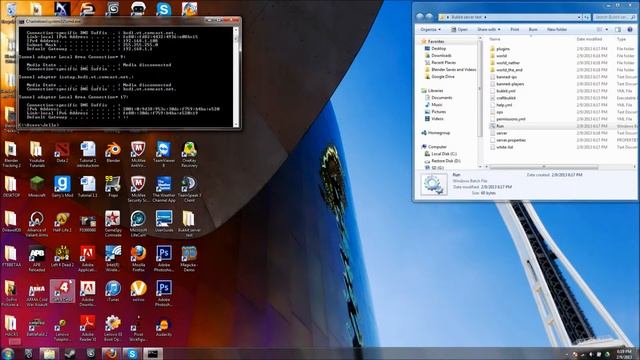Click the command prompt vertical scrollbar

(x=236, y=77)
